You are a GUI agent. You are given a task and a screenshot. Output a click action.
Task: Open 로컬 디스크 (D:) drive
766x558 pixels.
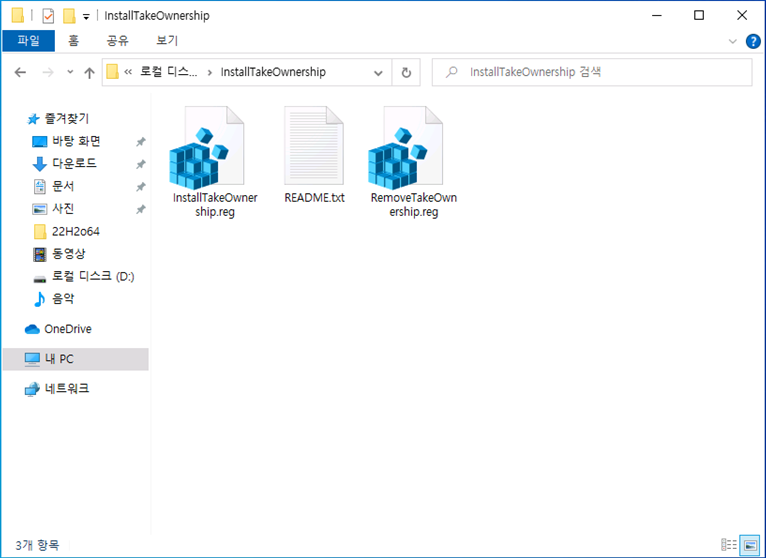pyautogui.click(x=93, y=276)
